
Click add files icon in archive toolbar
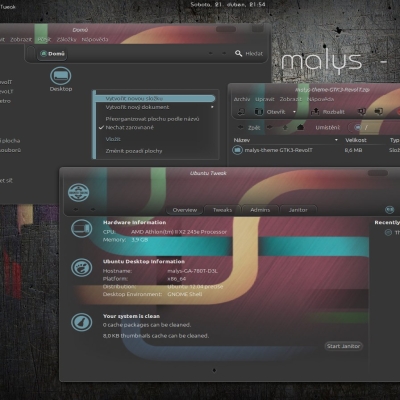click(x=362, y=111)
